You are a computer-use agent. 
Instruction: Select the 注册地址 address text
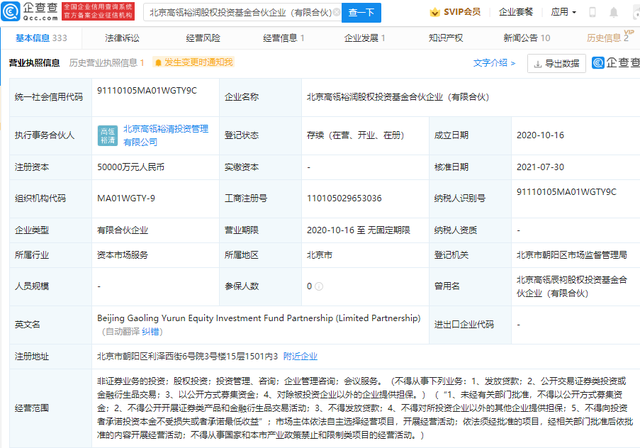tap(187, 356)
